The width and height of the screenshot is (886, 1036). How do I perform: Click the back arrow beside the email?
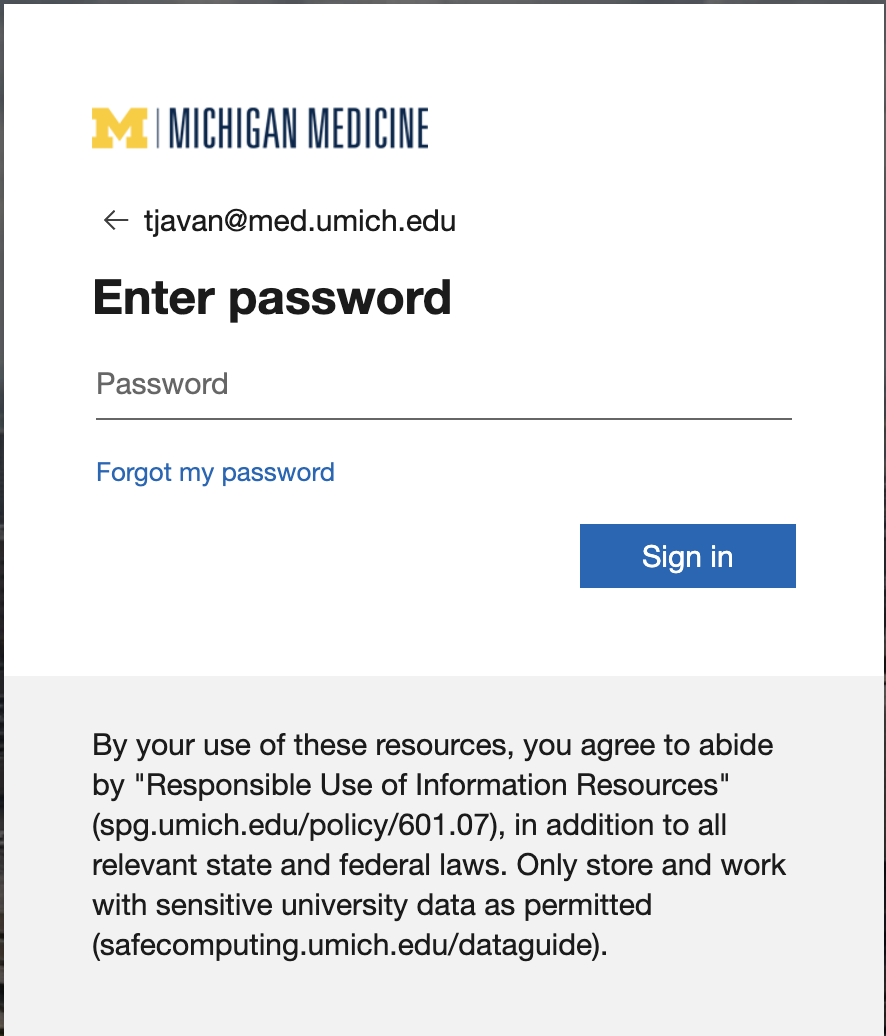(116, 220)
